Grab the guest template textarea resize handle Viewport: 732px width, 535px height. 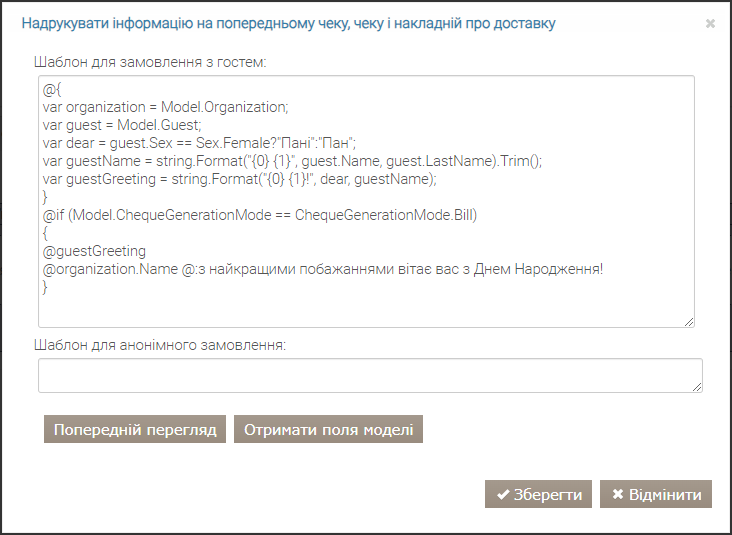pyautogui.click(x=689, y=321)
